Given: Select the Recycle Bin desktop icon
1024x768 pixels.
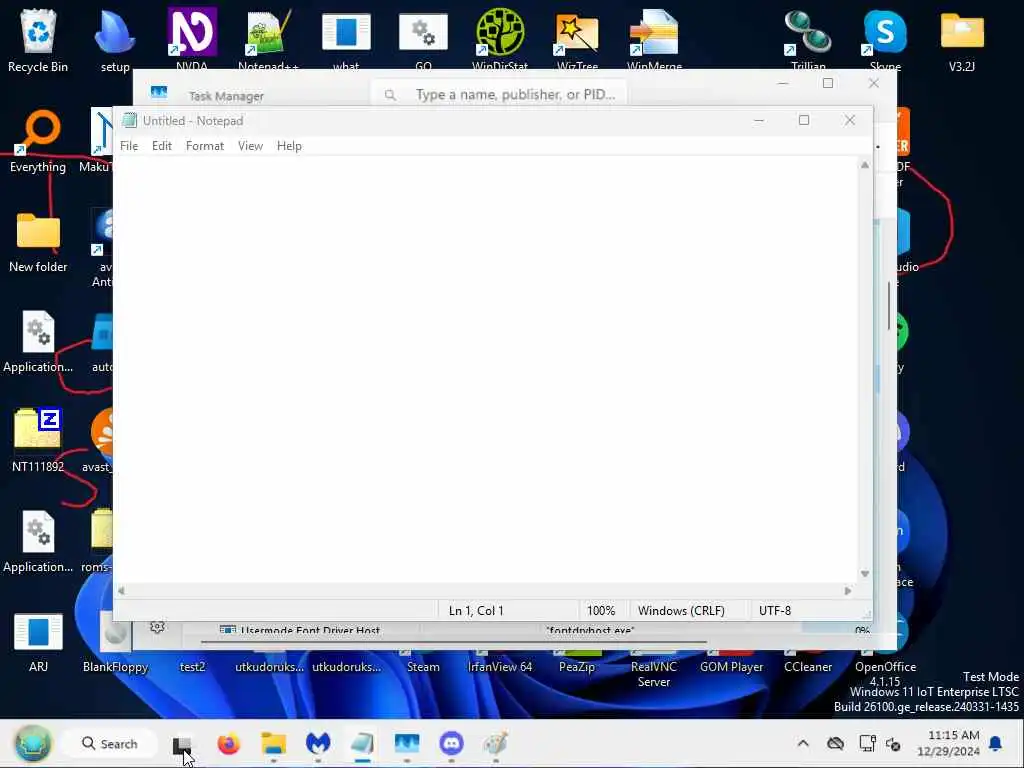Looking at the screenshot, I should click(x=38, y=40).
